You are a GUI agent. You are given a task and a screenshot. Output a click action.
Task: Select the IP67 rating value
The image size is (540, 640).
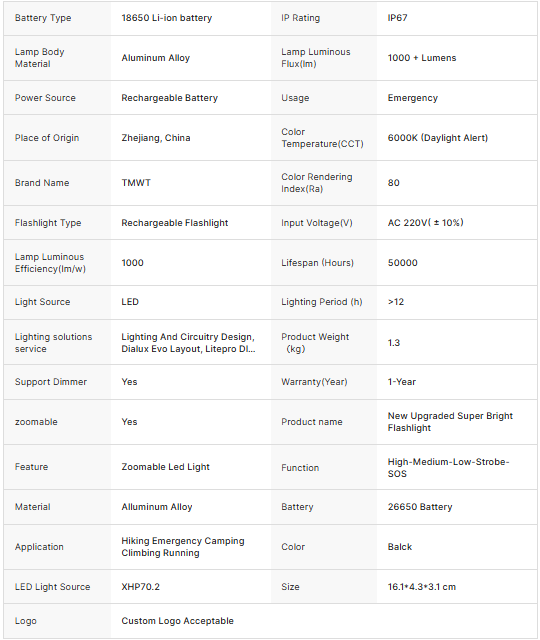(397, 18)
